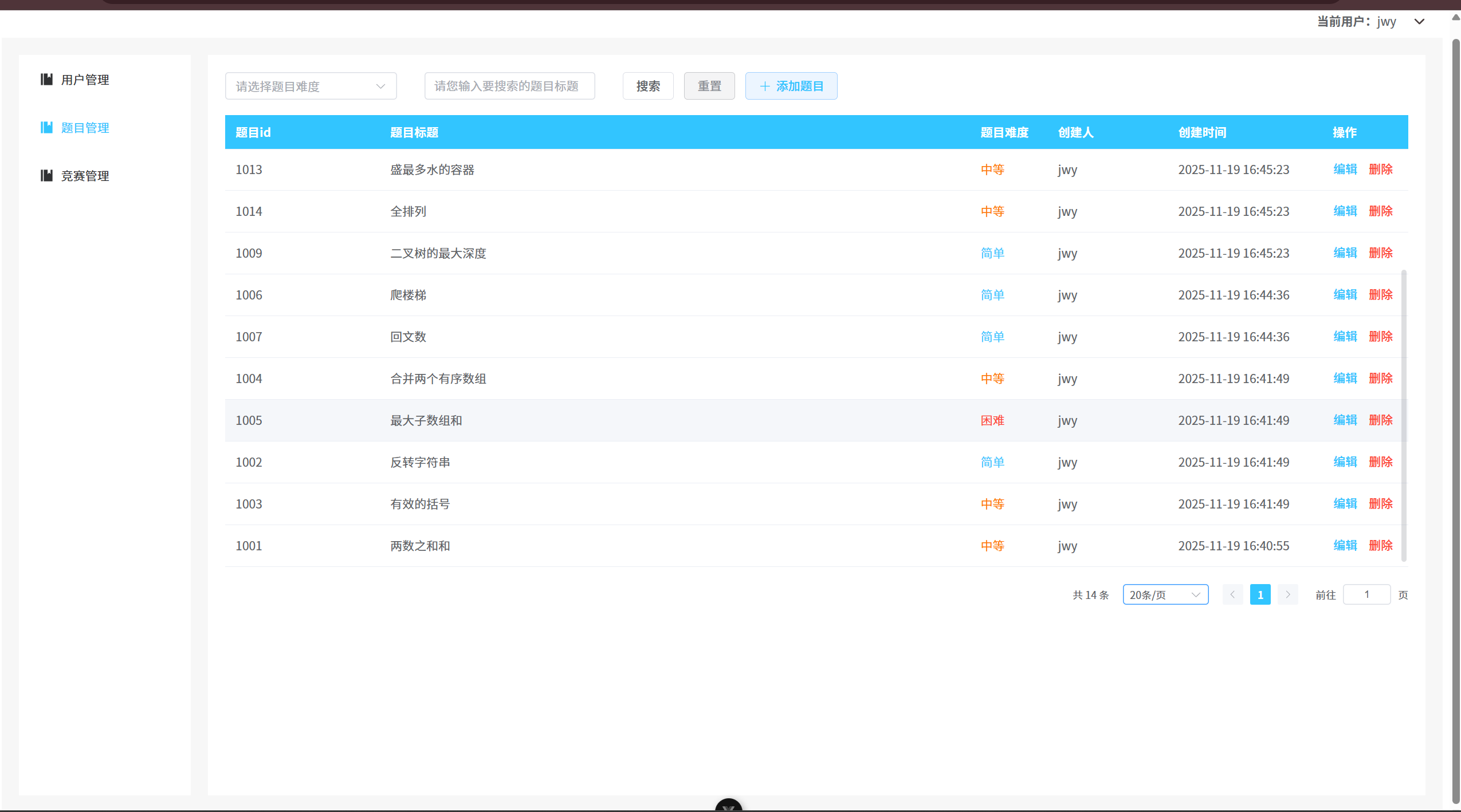Open the 请选择题目难度 difficulty dropdown
Viewport: 1461px width, 812px height.
(311, 85)
